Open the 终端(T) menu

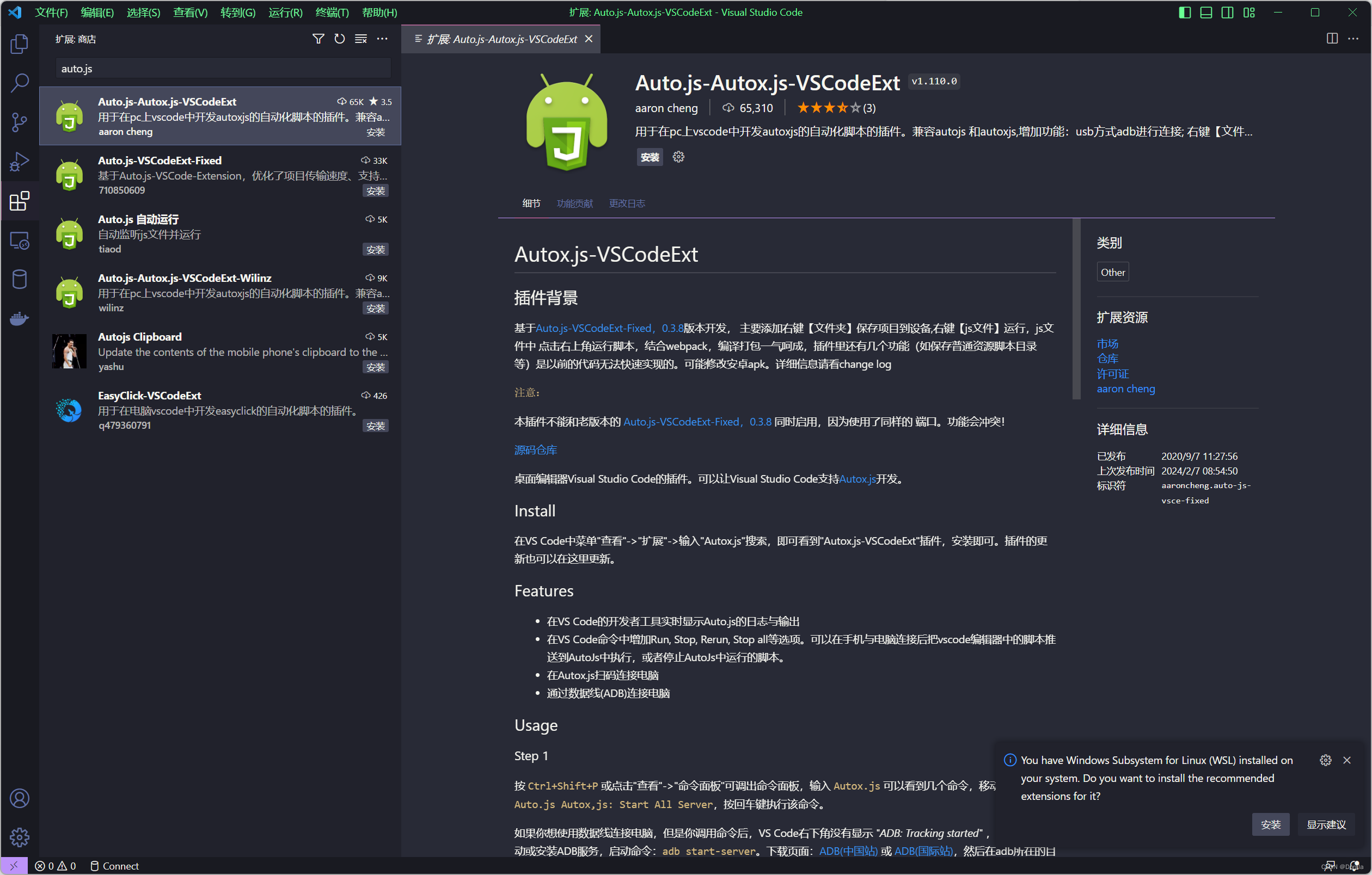332,13
